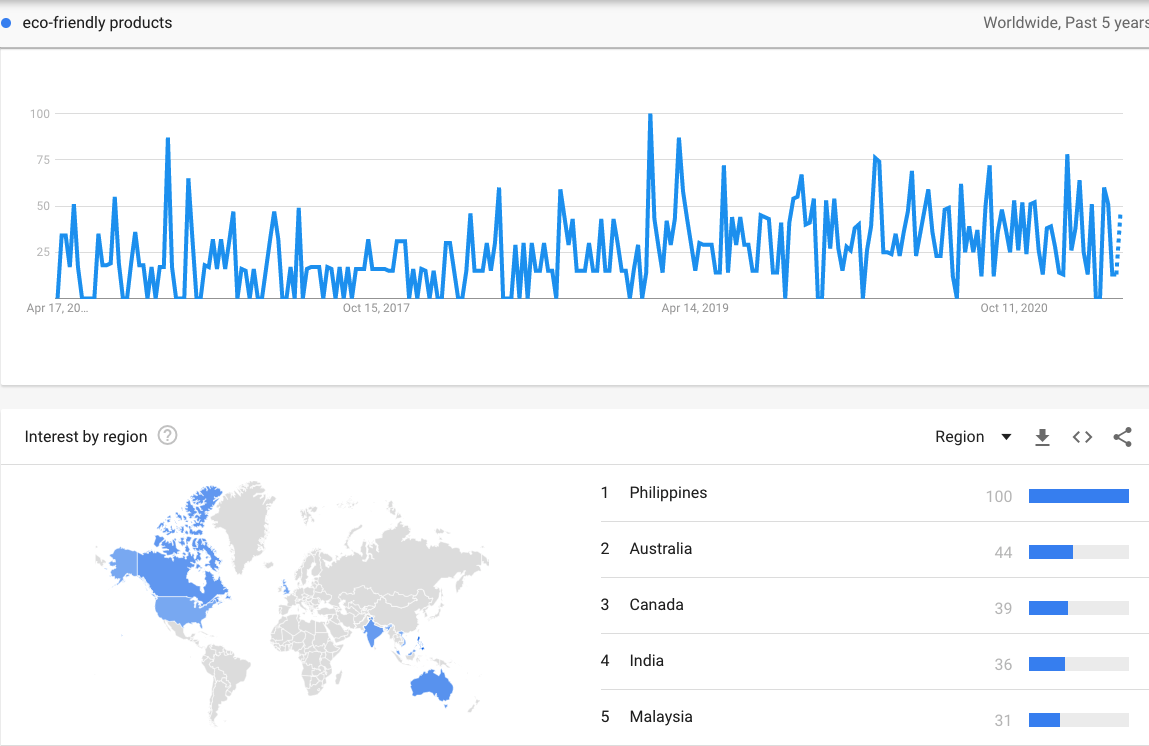Share the Interest by region panel
This screenshot has height=746, width=1149.
(1122, 437)
